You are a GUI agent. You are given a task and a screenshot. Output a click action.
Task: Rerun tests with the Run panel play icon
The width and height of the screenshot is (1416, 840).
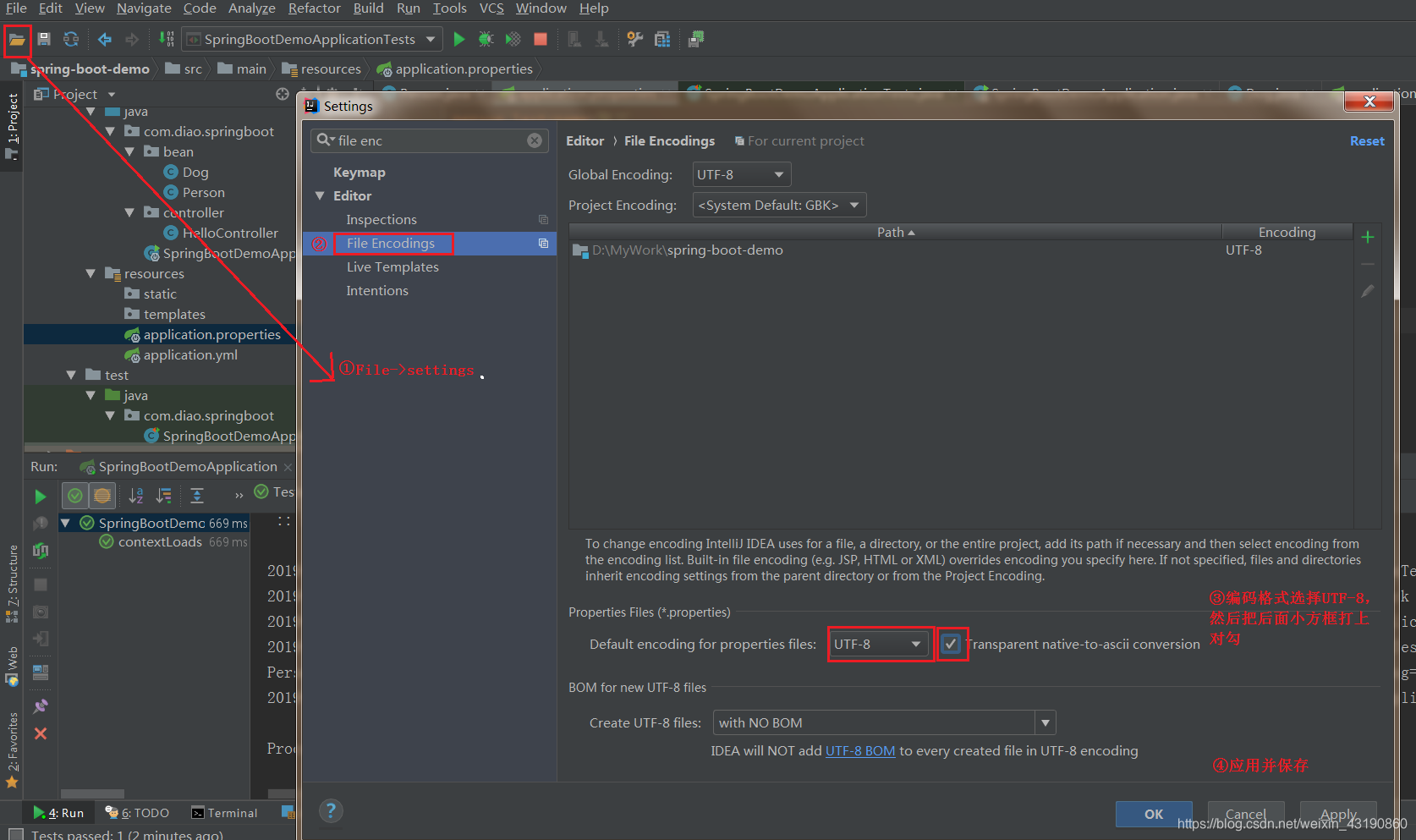[40, 497]
